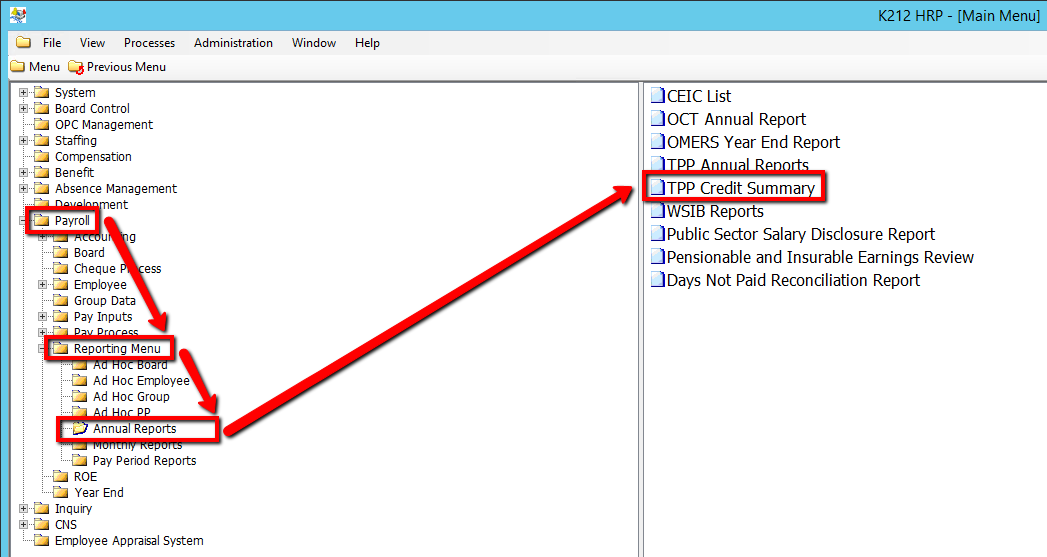Click the Previous Menu toolbar icon

click(77, 67)
